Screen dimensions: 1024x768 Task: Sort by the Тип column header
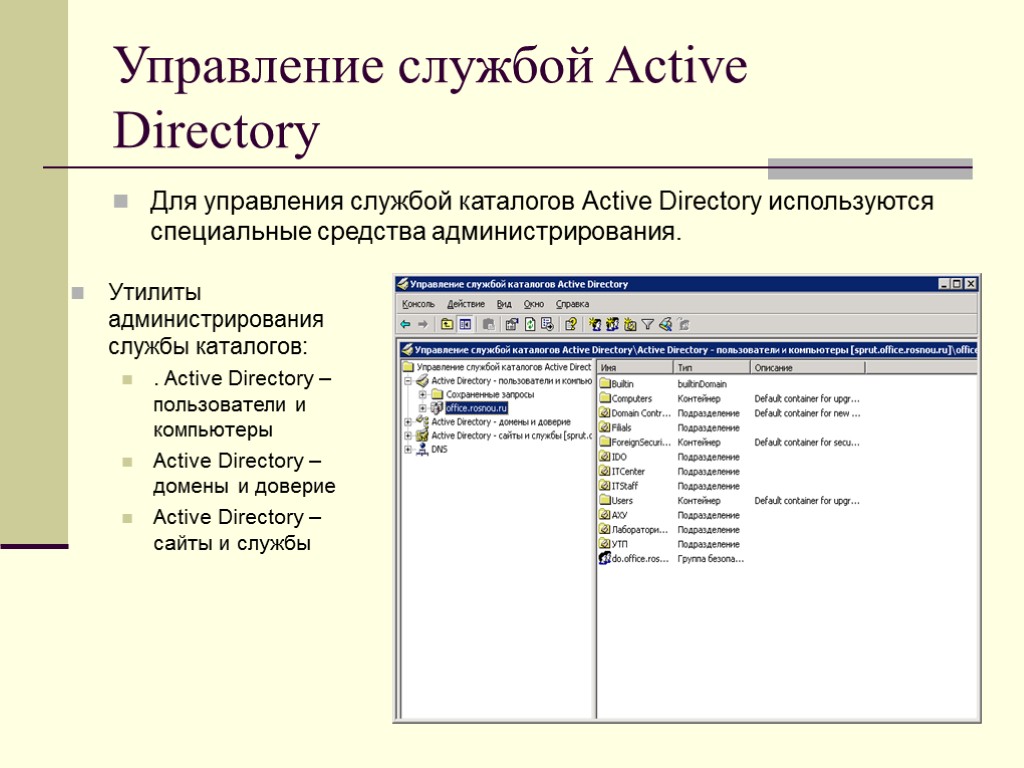(712, 368)
